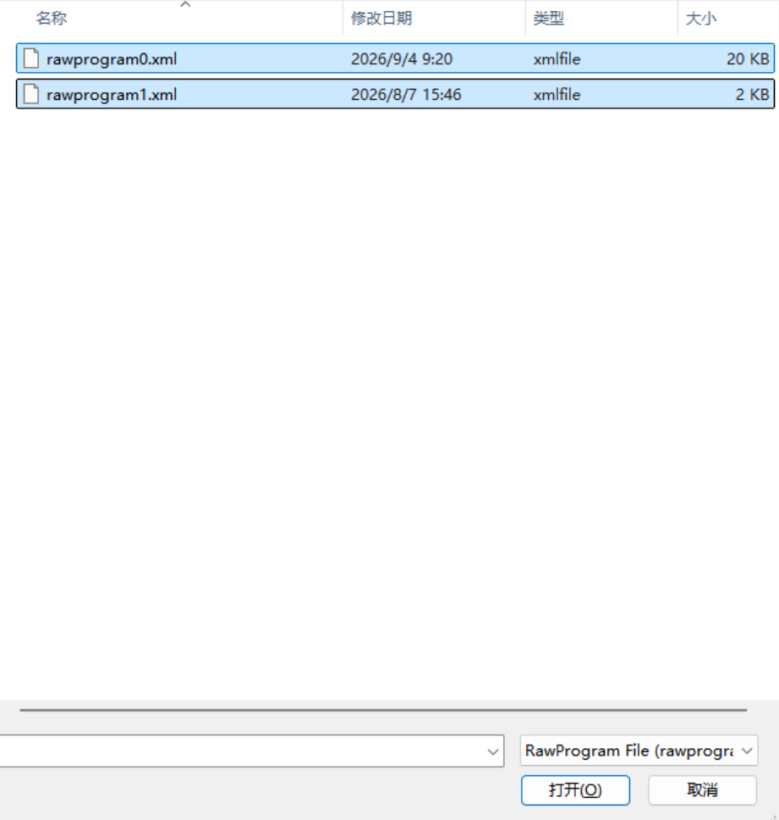Click the 2 KB size cell

pos(752,95)
